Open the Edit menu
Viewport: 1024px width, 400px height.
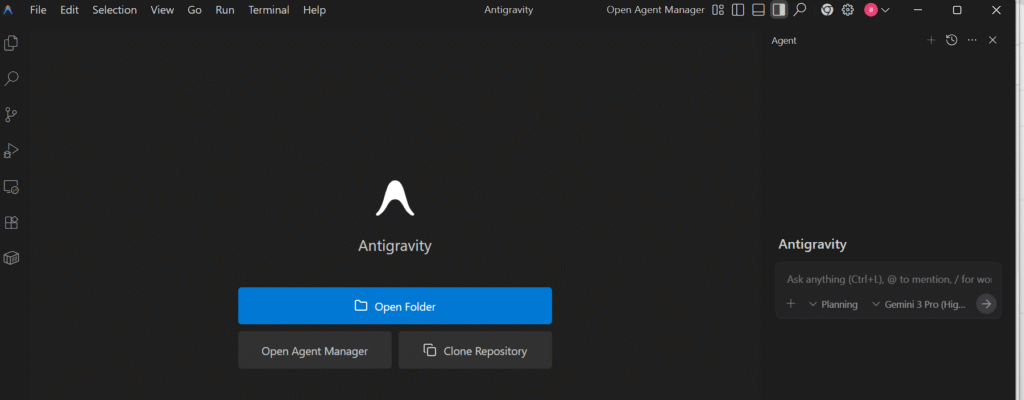coord(69,10)
